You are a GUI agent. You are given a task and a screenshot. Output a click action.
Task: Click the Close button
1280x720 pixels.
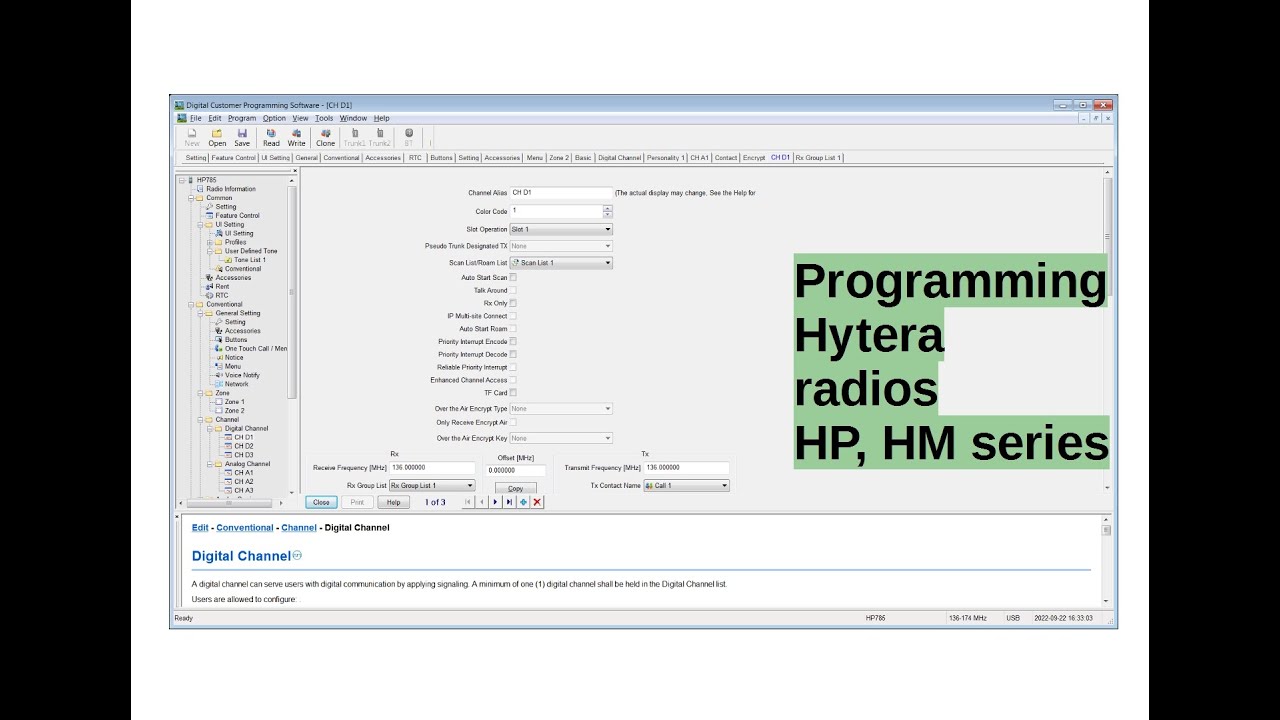point(321,502)
